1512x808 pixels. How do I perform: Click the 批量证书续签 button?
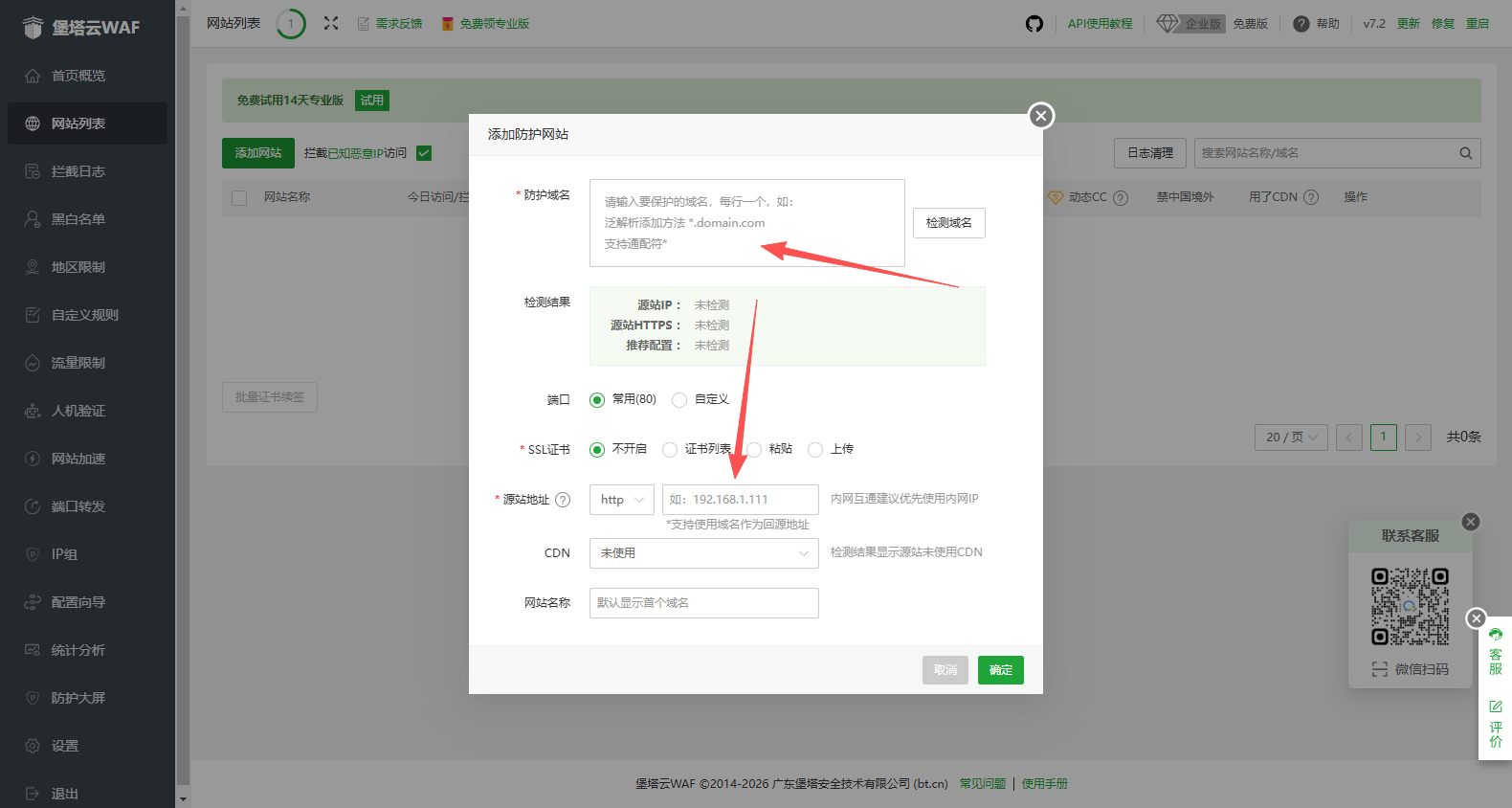click(270, 397)
